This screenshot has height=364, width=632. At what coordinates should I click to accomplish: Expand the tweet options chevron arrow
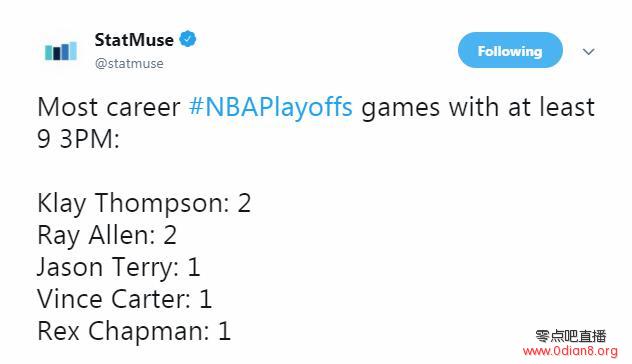(x=588, y=52)
